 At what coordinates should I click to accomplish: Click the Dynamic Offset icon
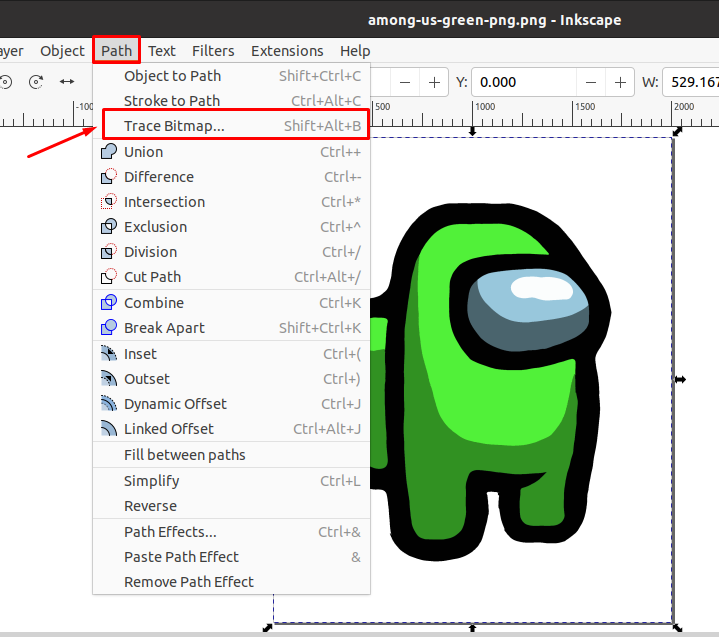109,404
